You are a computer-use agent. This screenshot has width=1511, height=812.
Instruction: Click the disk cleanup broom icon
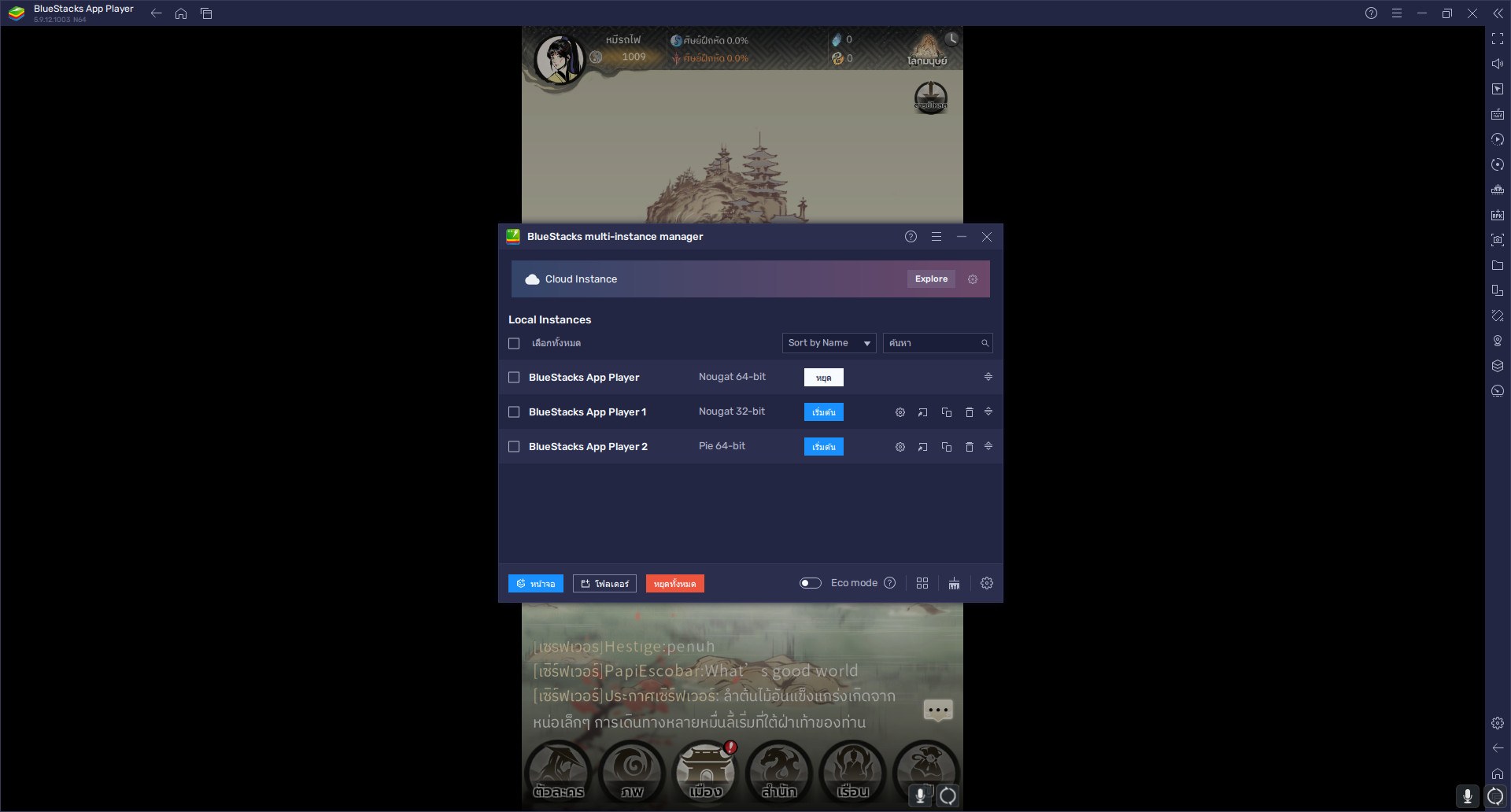[954, 583]
